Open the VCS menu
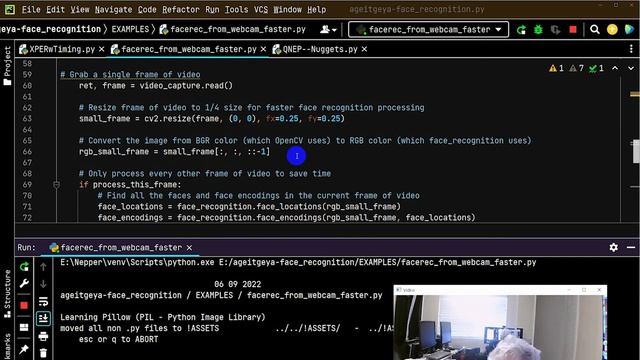Image resolution: width=640 pixels, height=360 pixels. pos(261,9)
